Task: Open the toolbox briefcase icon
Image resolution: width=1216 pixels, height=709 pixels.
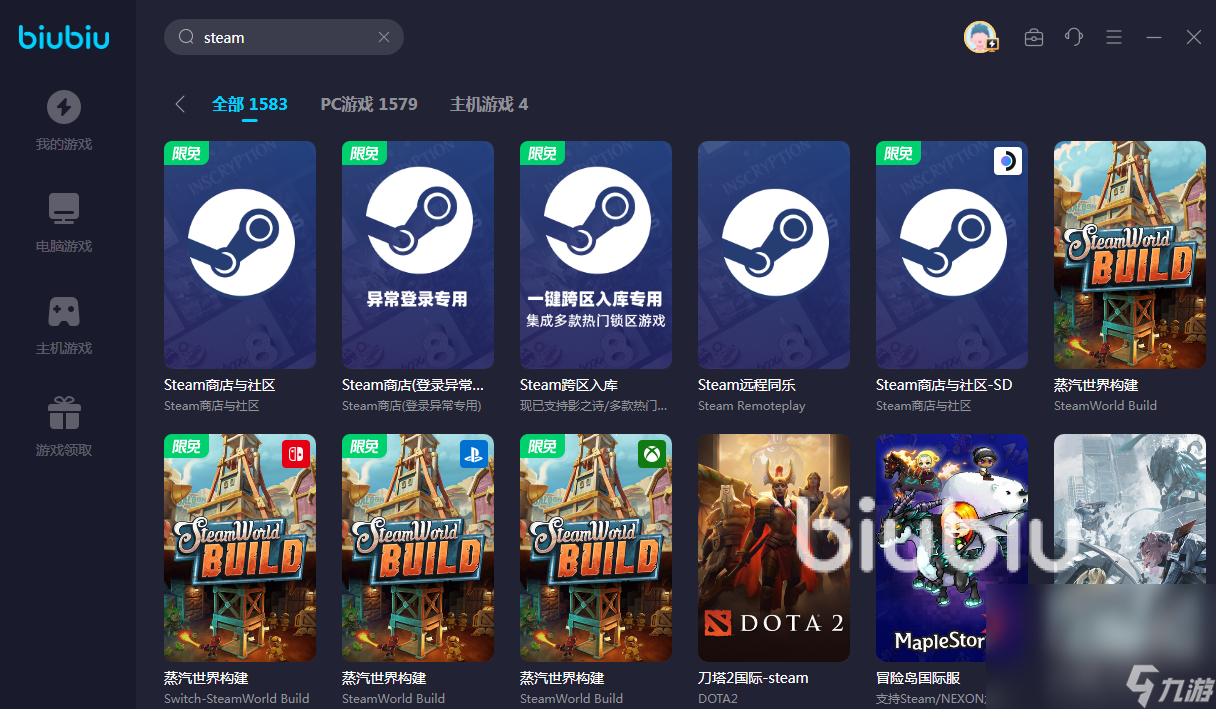Action: [1034, 37]
